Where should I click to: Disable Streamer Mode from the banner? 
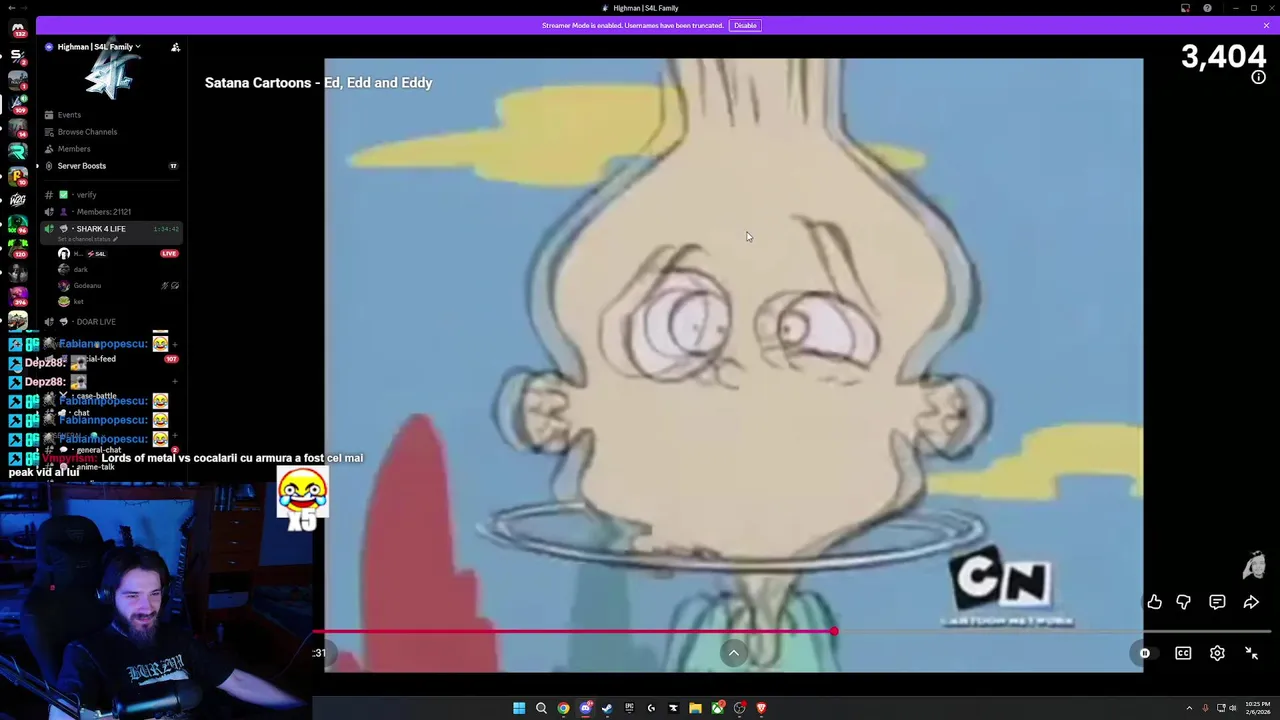point(745,25)
